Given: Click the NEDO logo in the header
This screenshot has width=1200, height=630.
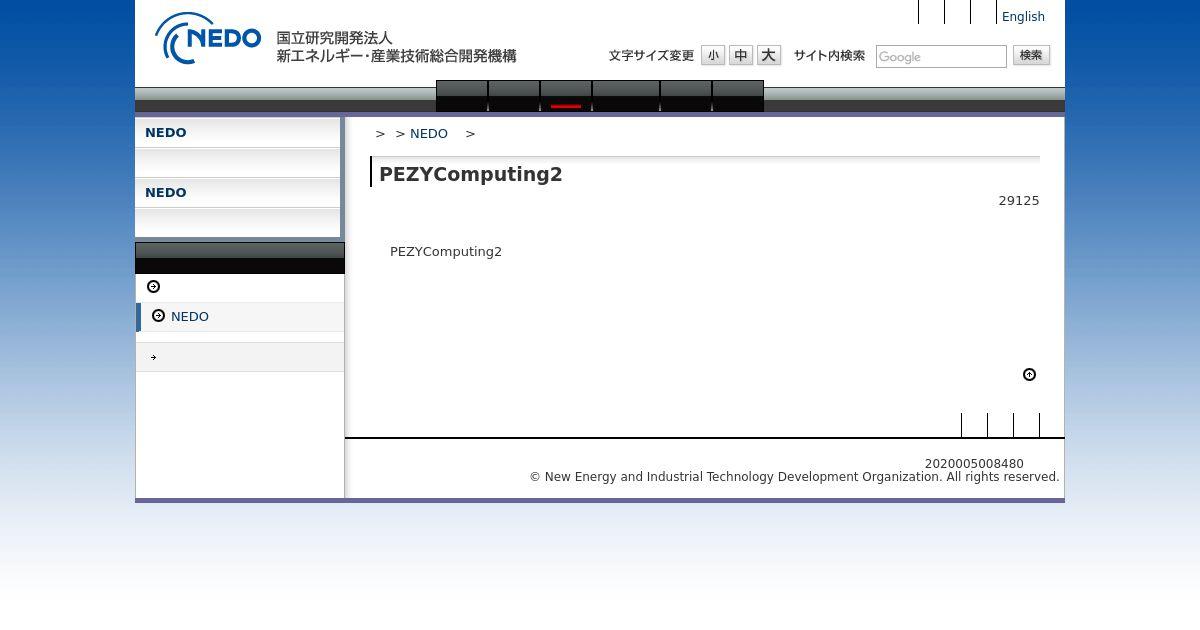Looking at the screenshot, I should coord(208,38).
